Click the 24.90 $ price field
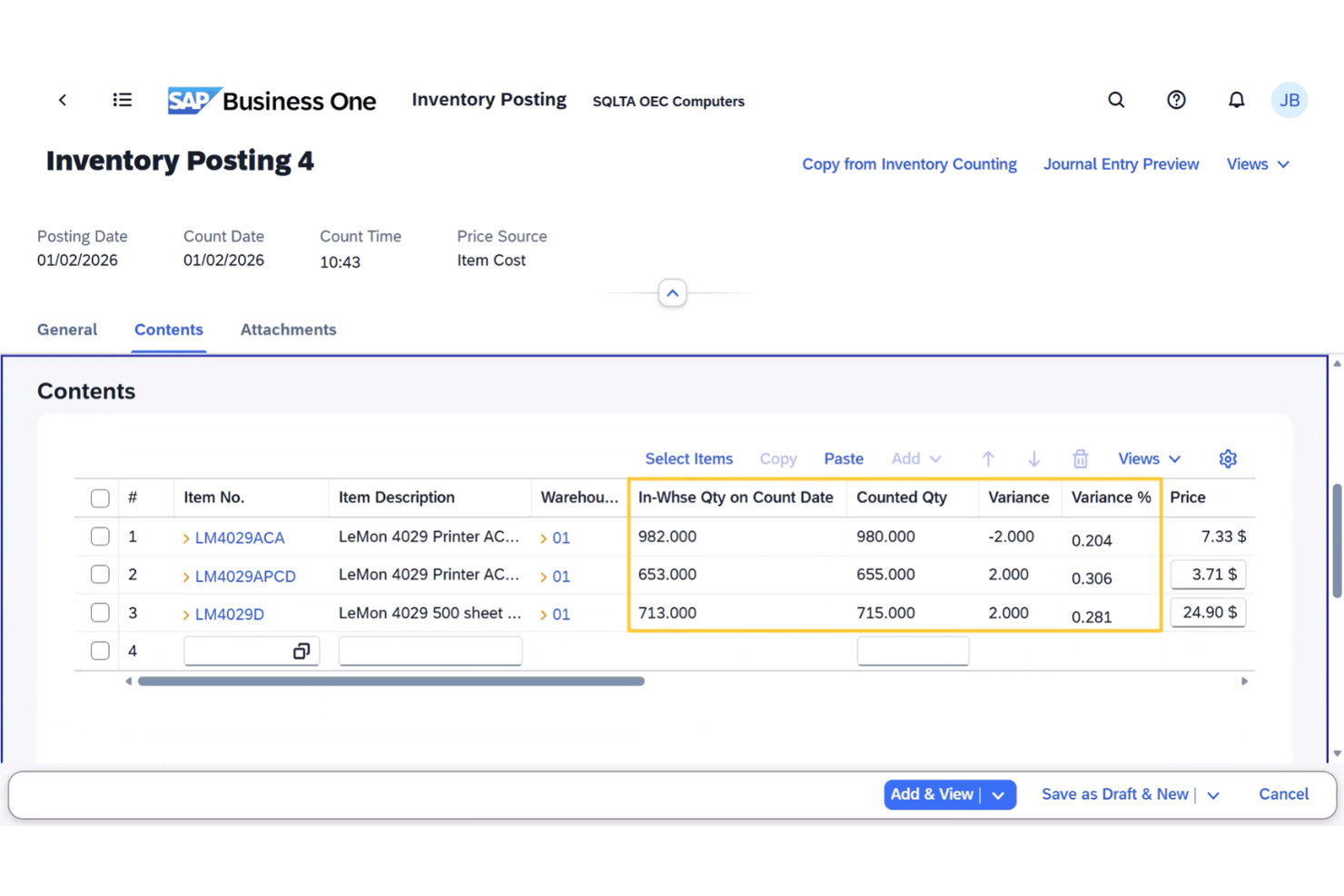The image size is (1344, 896). (1208, 613)
